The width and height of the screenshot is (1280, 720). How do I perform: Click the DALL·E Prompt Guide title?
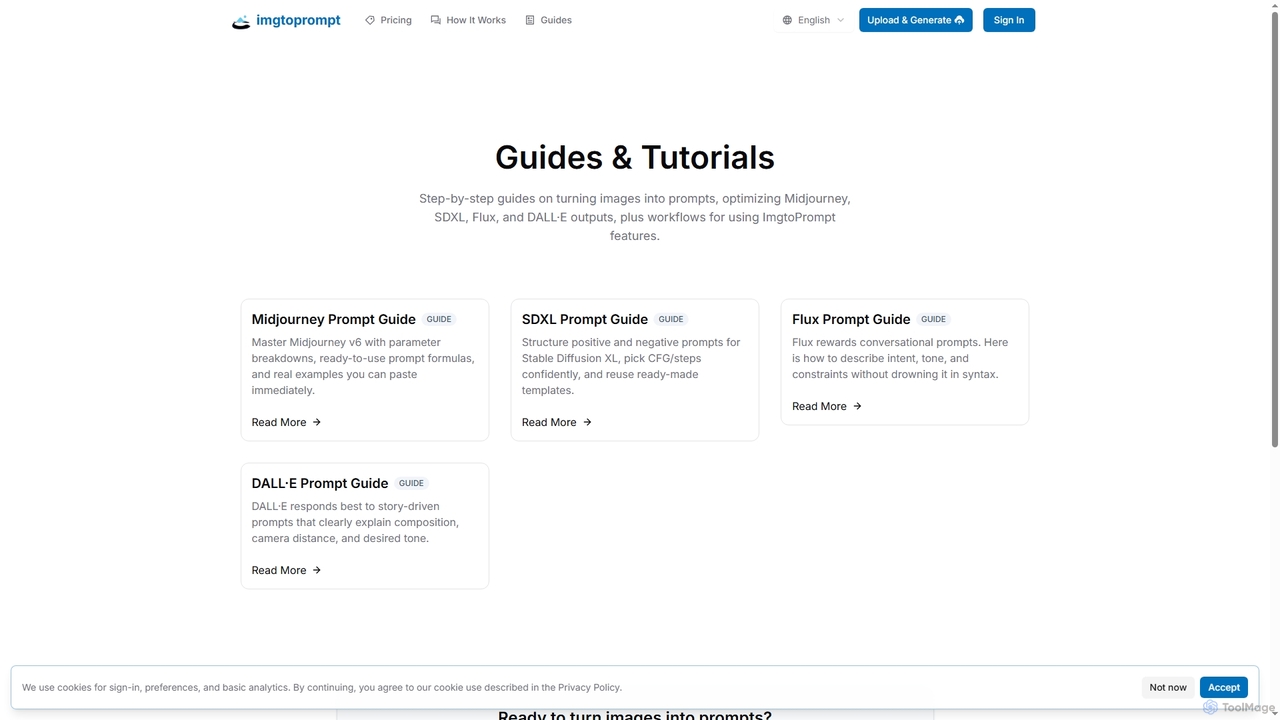320,483
